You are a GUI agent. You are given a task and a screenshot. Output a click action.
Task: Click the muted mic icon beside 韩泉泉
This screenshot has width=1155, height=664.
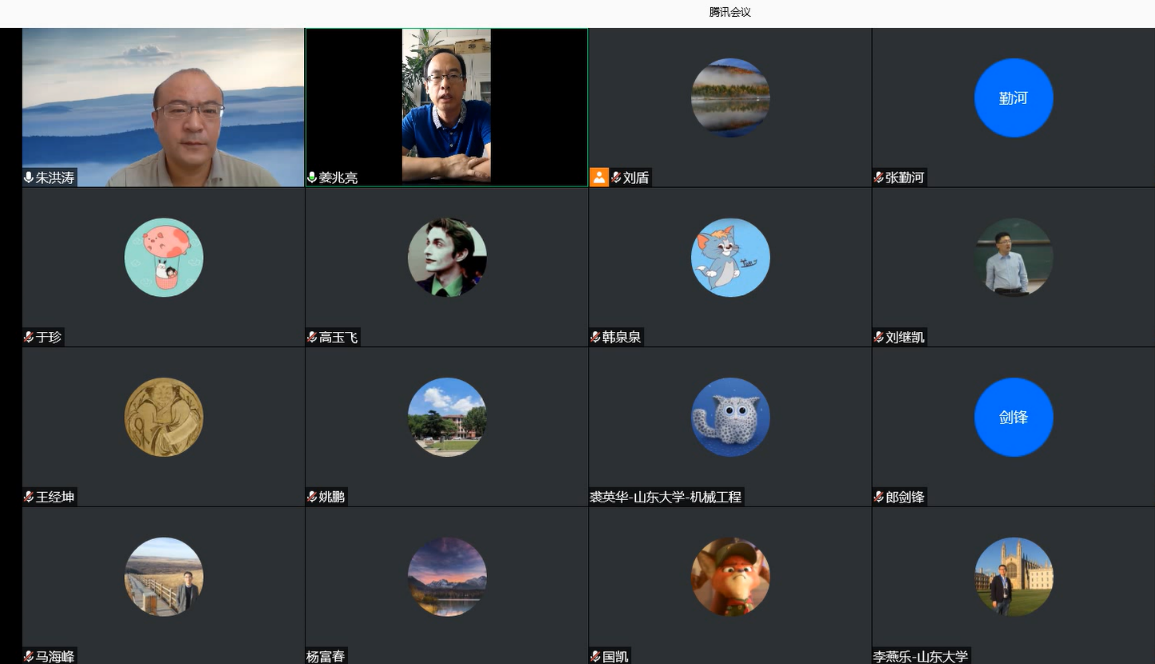click(x=595, y=337)
